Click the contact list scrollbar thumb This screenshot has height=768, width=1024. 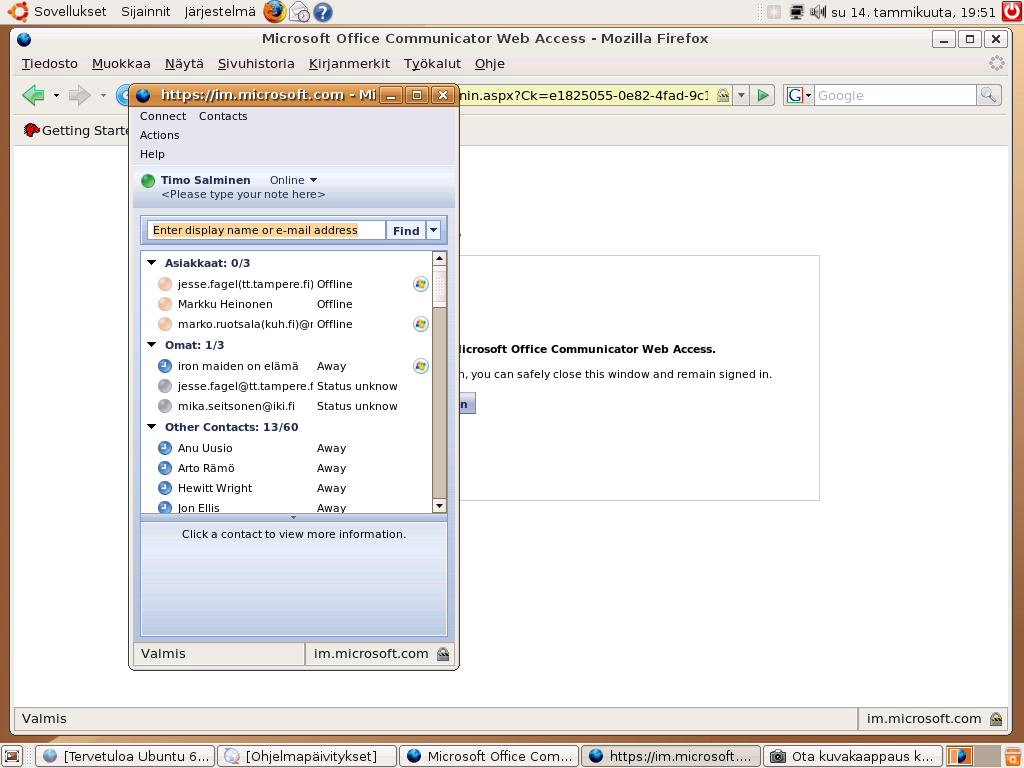(440, 287)
